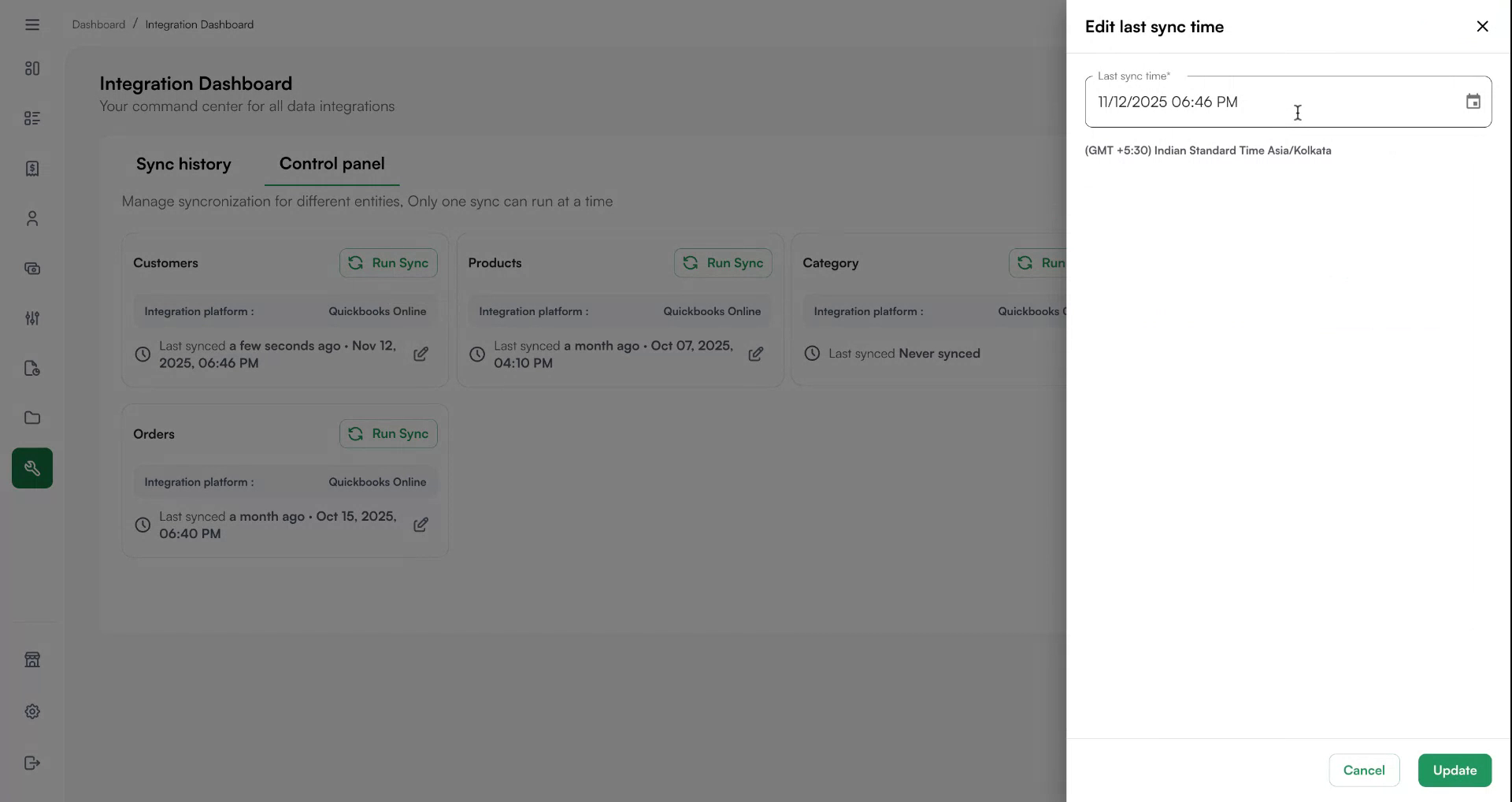This screenshot has width=1512, height=802.
Task: Click the edit pencil icon beside Orders sync
Action: click(421, 525)
